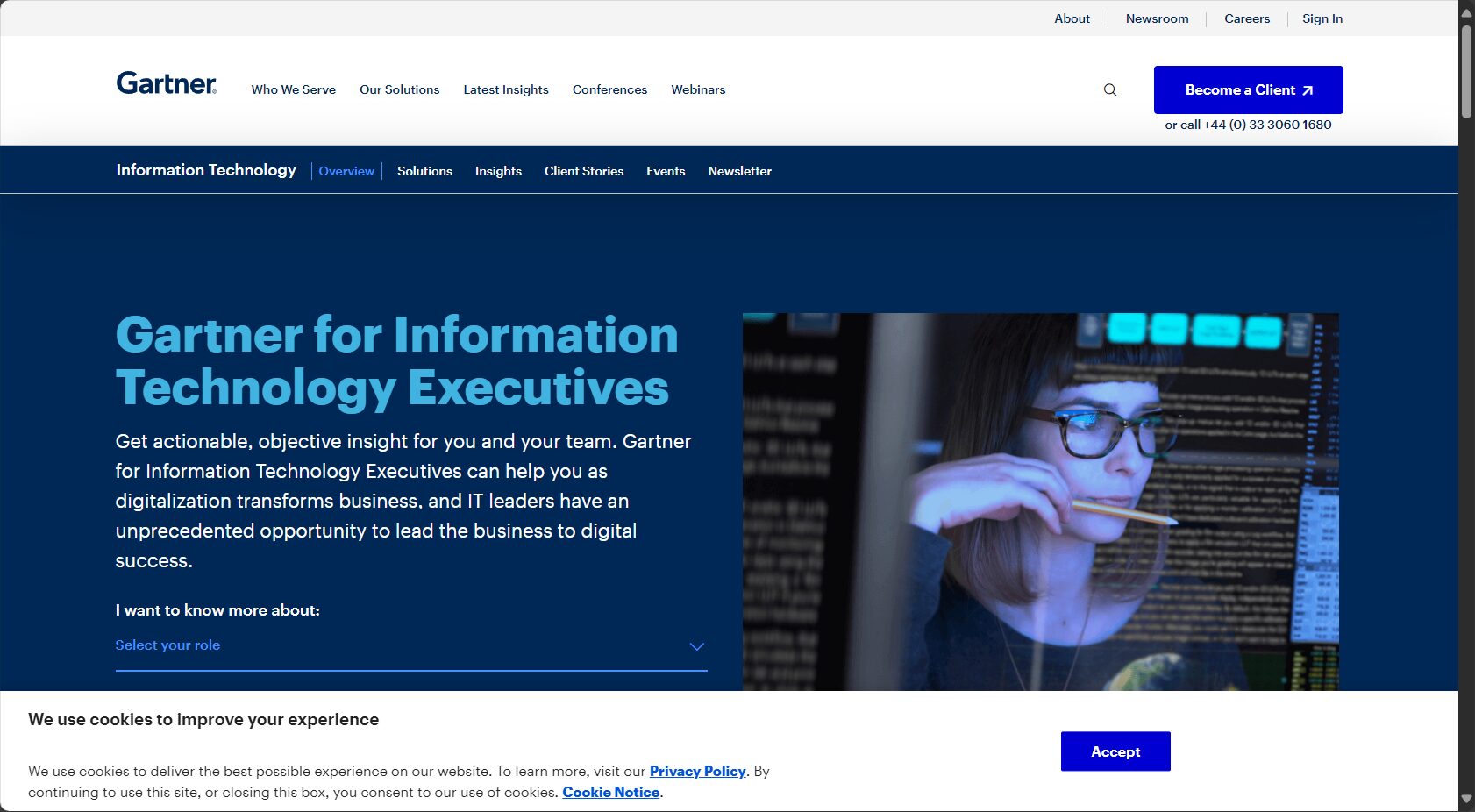Go to Webinars in main navigation
1475x812 pixels.
click(698, 89)
